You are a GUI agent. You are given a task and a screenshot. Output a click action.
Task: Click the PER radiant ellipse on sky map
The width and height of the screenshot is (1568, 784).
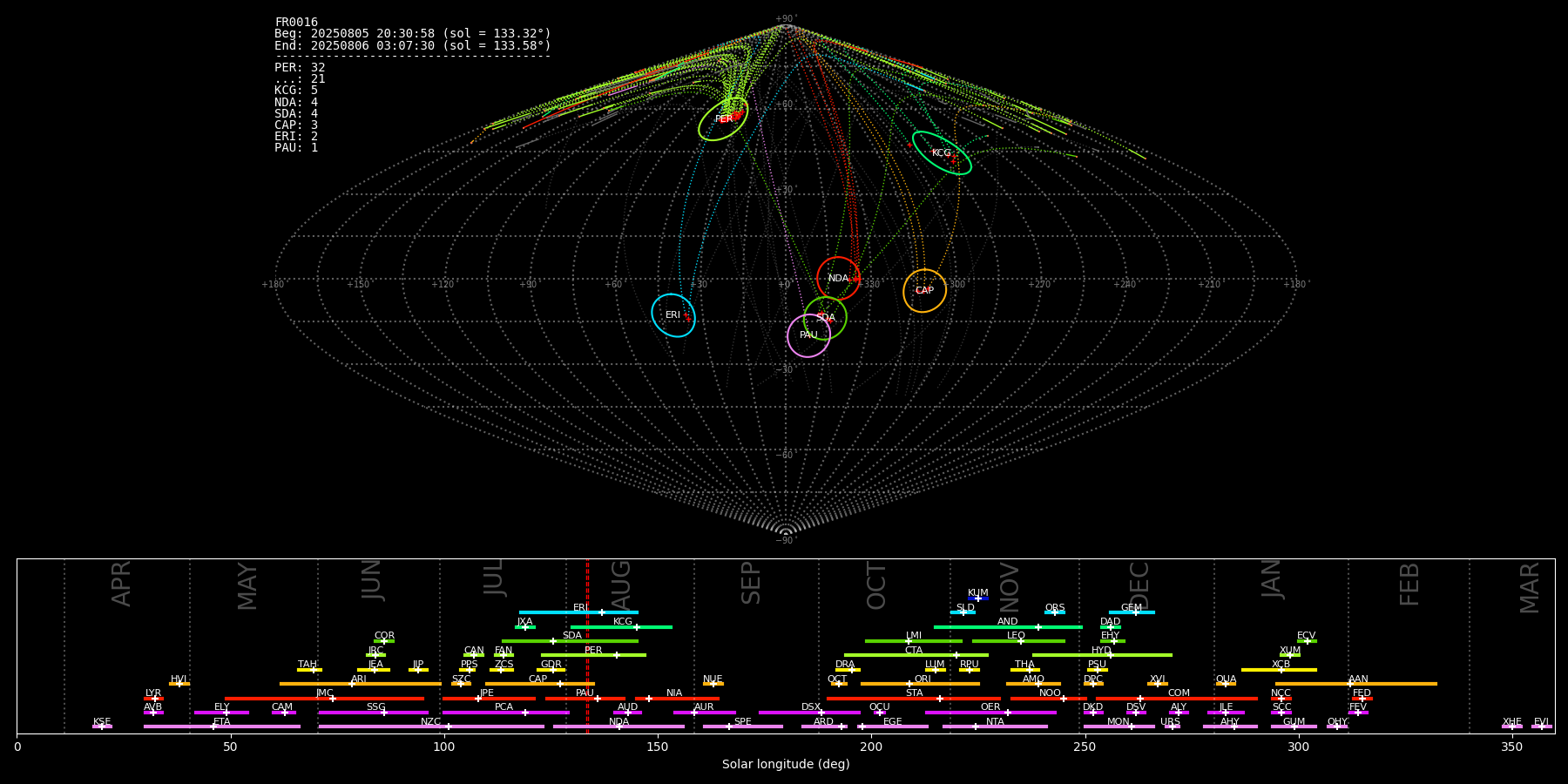(x=723, y=119)
